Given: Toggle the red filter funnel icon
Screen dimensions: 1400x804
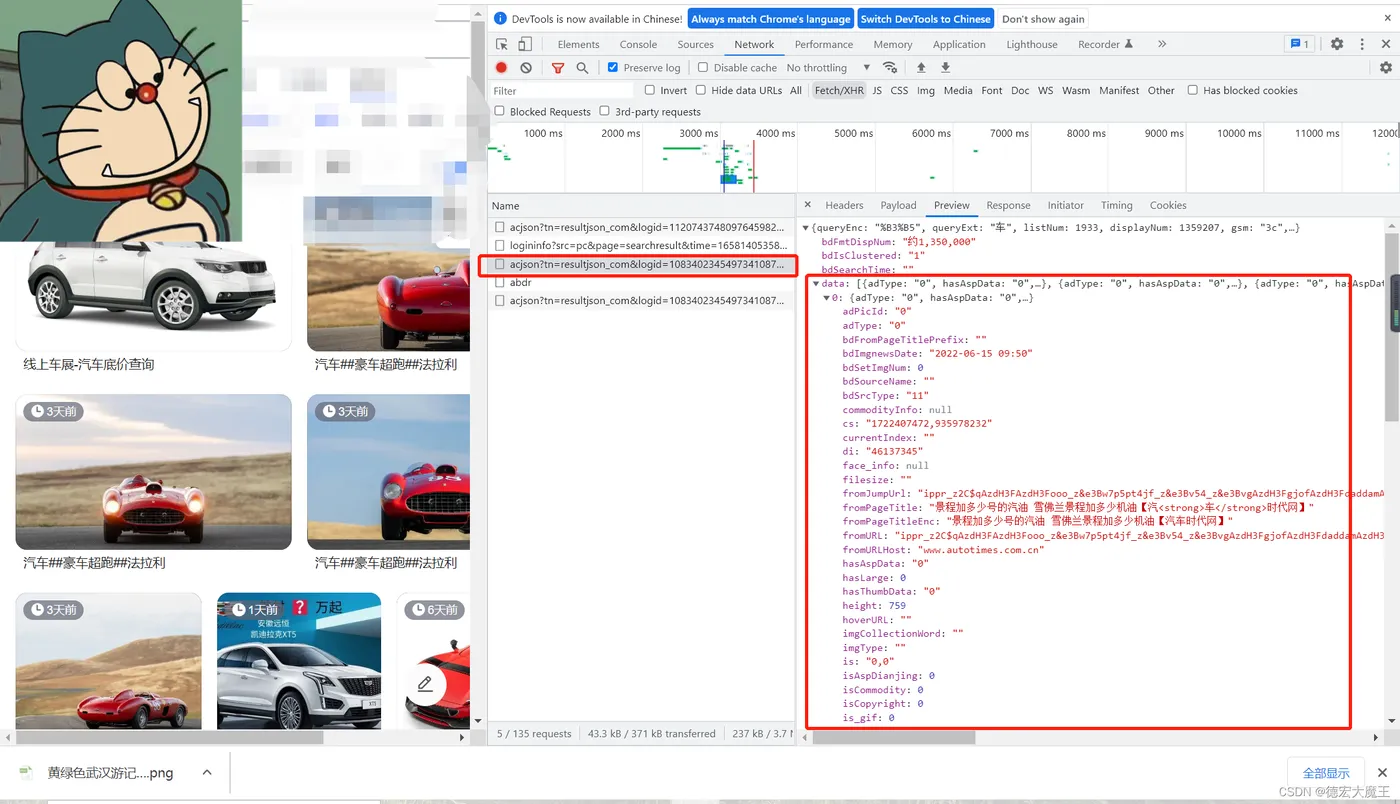Looking at the screenshot, I should click(x=558, y=68).
